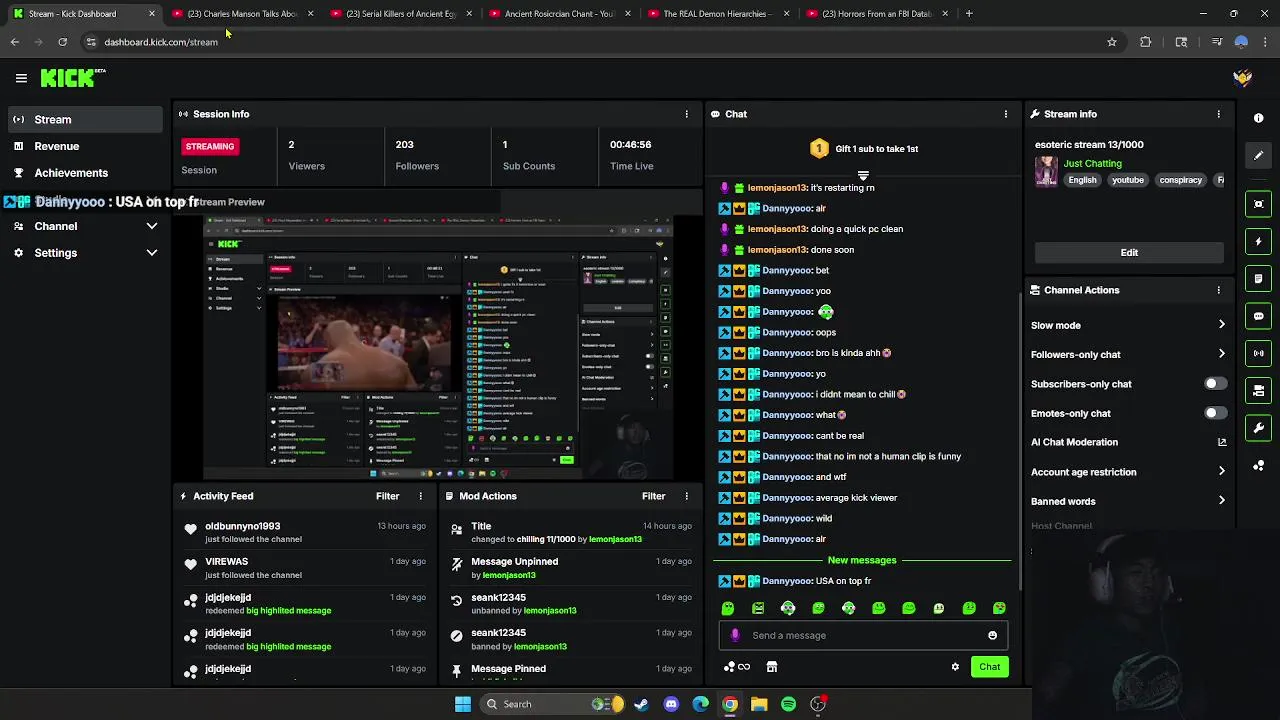Open Account age restriction arrow

click(x=1221, y=472)
